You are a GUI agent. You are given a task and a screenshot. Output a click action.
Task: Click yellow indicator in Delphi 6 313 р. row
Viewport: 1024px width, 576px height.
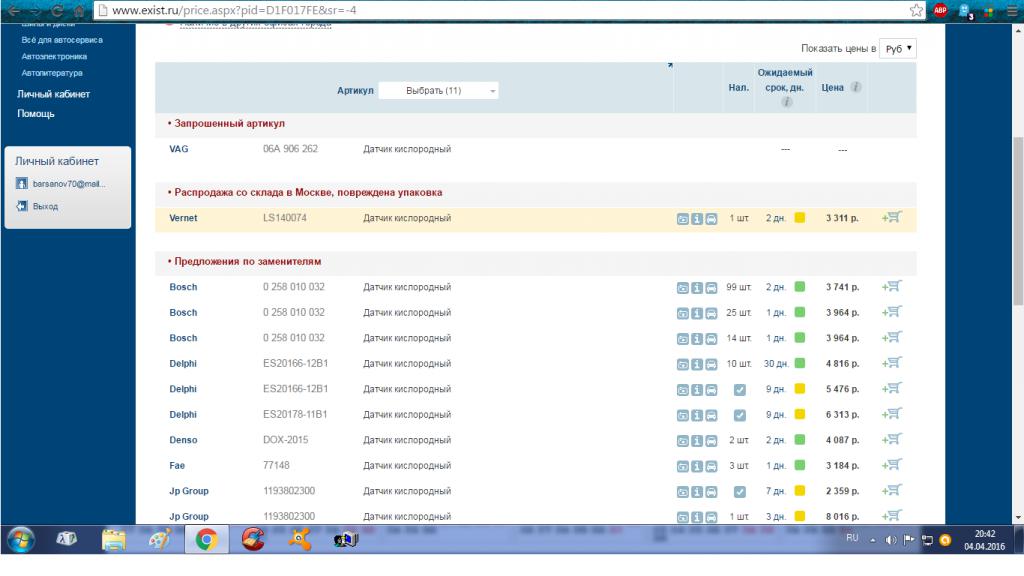coord(799,414)
